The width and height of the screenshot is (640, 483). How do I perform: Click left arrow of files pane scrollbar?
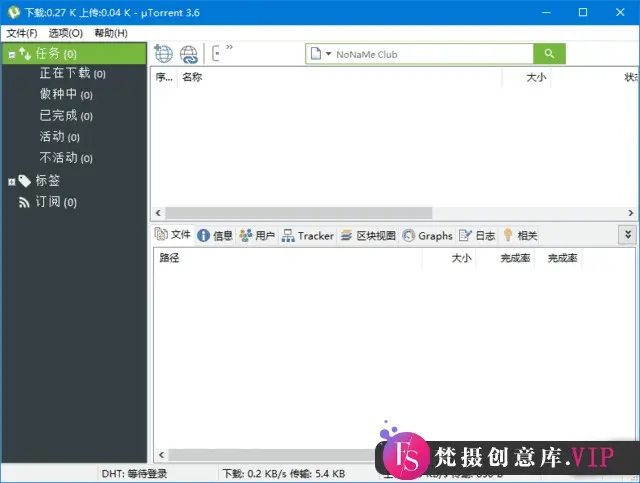tap(162, 455)
